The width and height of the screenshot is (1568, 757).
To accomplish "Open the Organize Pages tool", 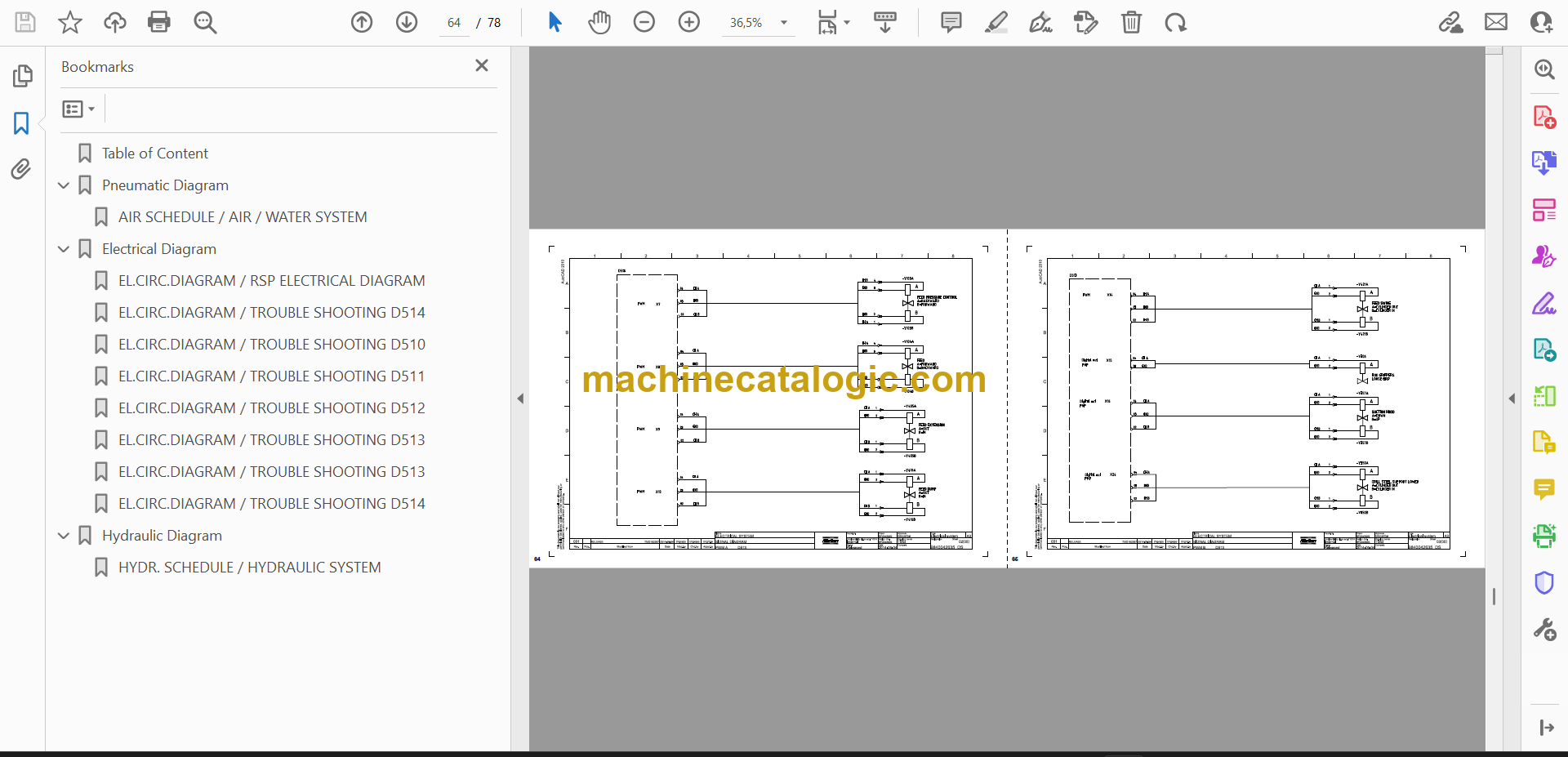I will 1543,210.
